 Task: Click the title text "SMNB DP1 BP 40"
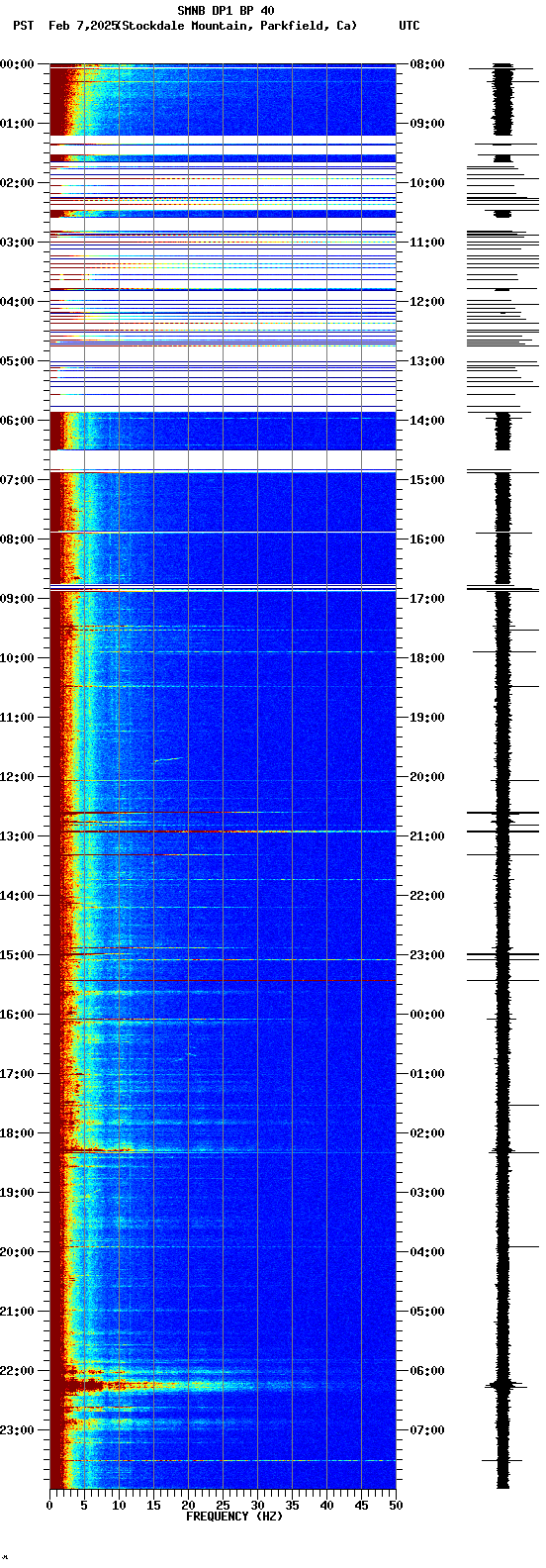tap(226, 11)
